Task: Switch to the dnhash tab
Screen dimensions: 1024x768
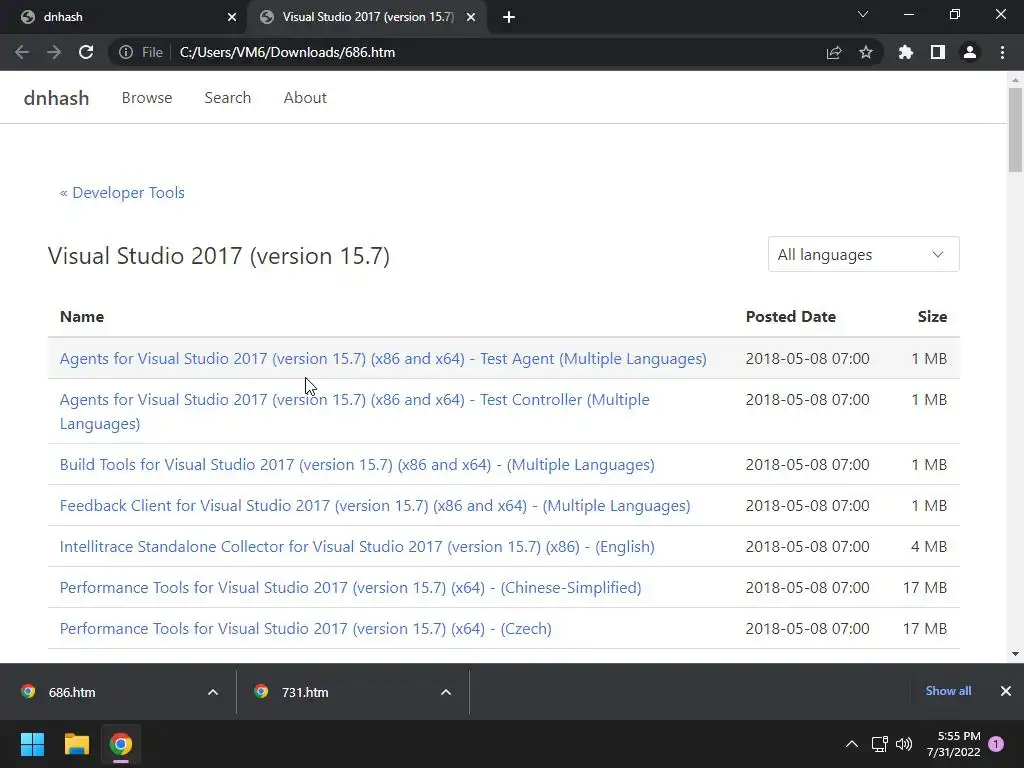Action: (x=124, y=17)
